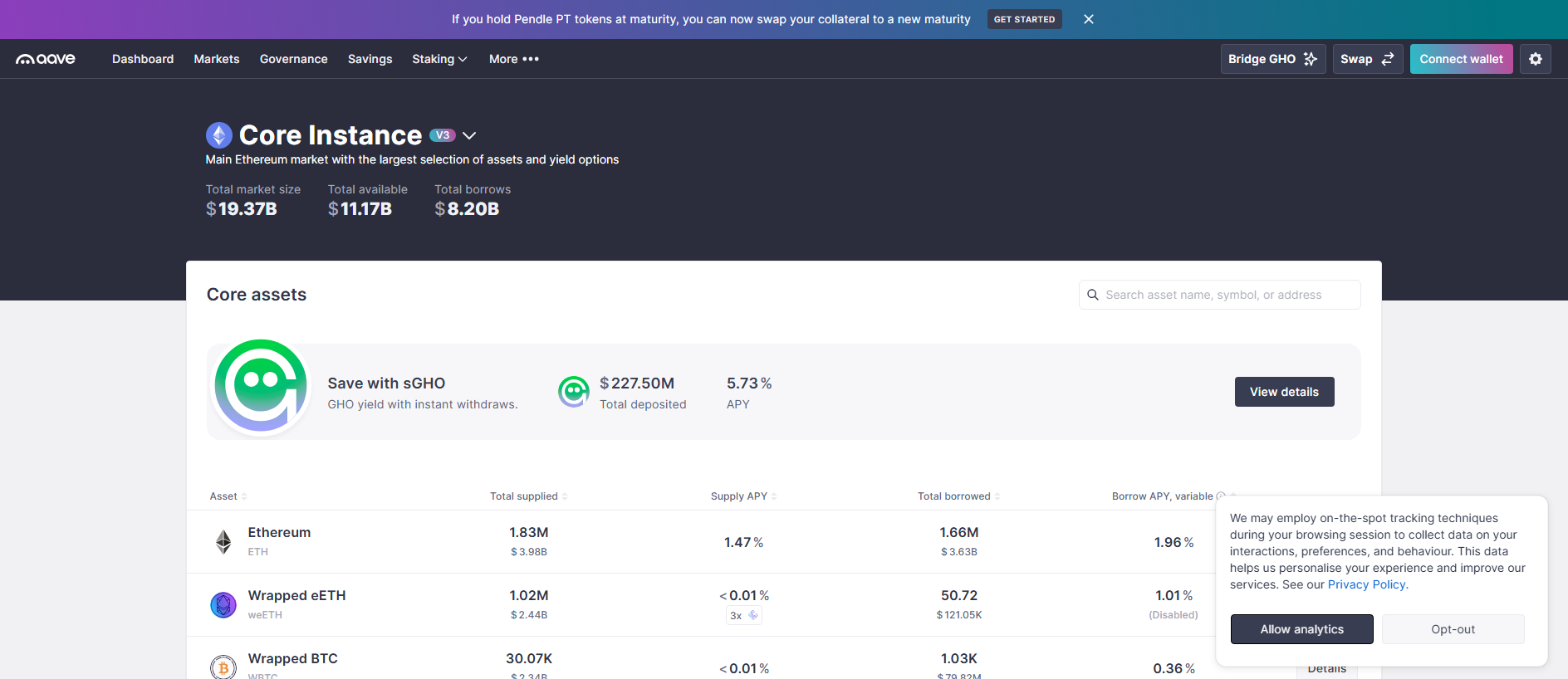Image resolution: width=1568 pixels, height=679 pixels.
Task: Click the Borrow APY, variable column header
Action: click(1163, 496)
